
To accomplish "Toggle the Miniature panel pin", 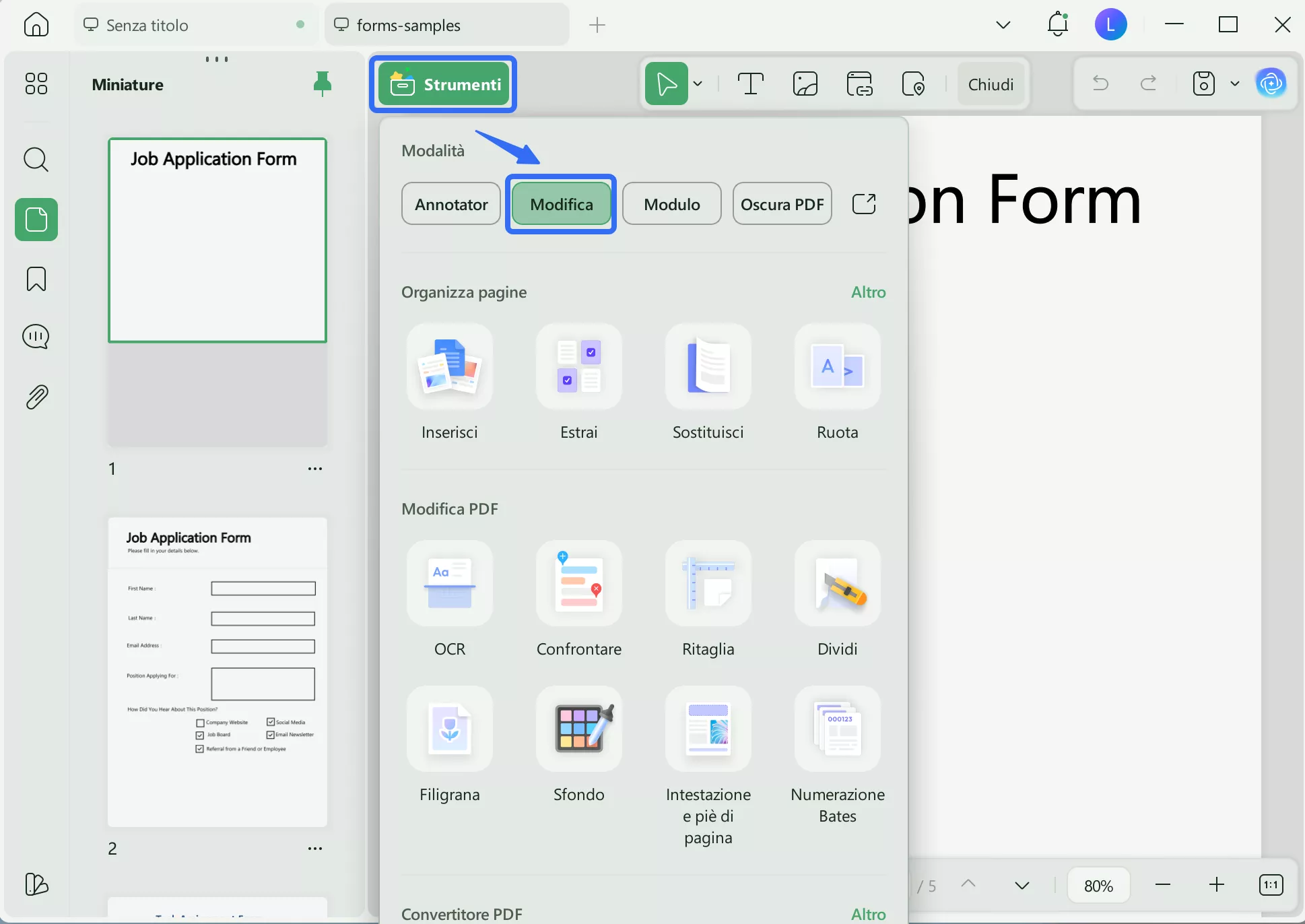I will tap(323, 84).
